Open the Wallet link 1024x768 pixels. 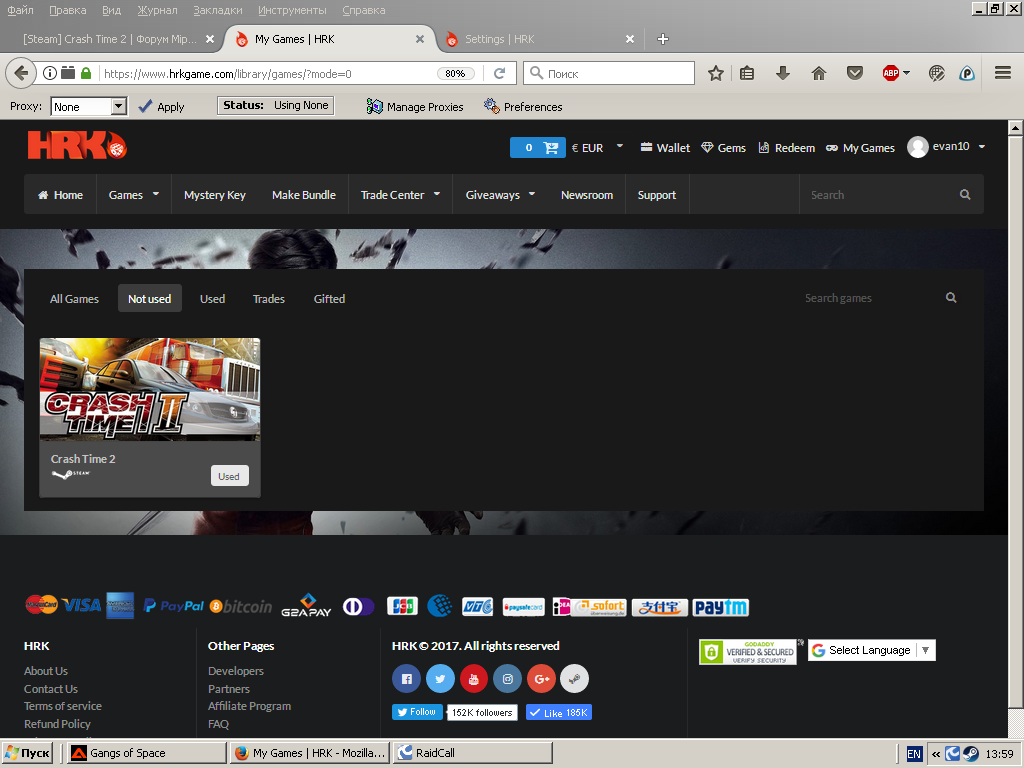coord(665,148)
